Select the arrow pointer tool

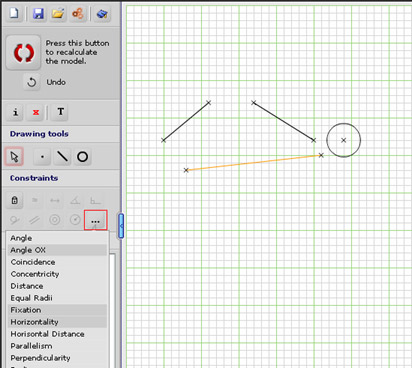coord(14,156)
